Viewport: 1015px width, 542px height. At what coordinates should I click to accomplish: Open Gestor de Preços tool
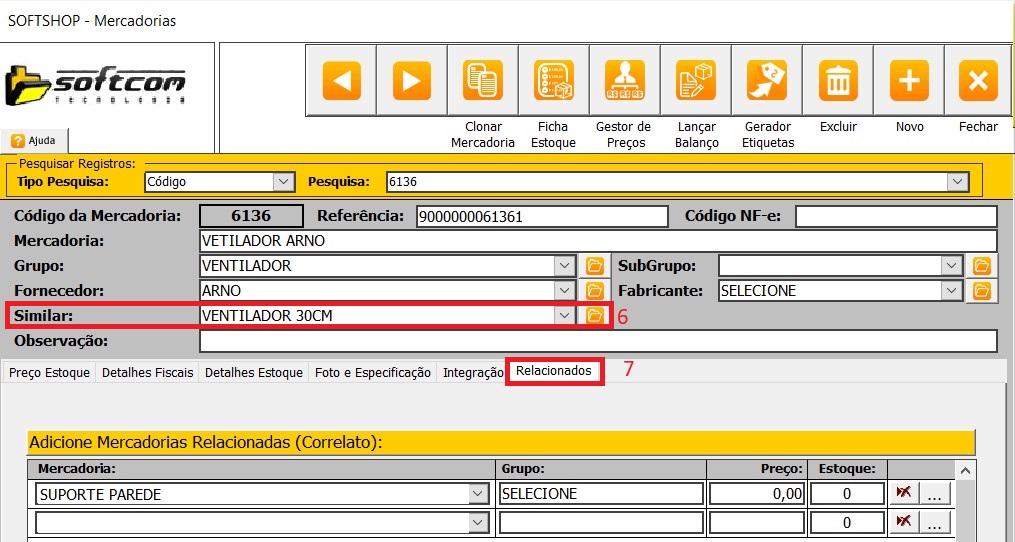pos(624,81)
